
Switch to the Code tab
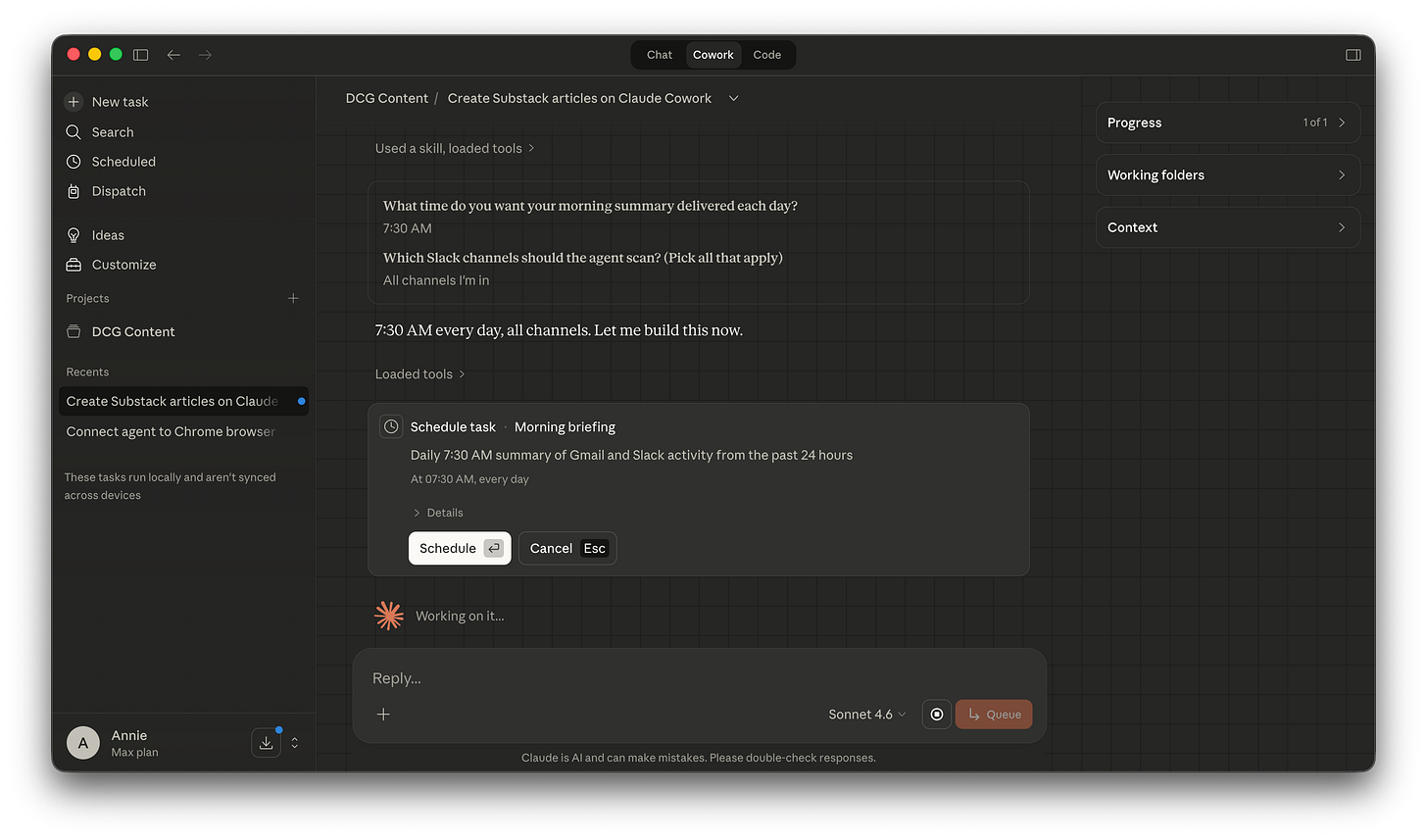(767, 55)
